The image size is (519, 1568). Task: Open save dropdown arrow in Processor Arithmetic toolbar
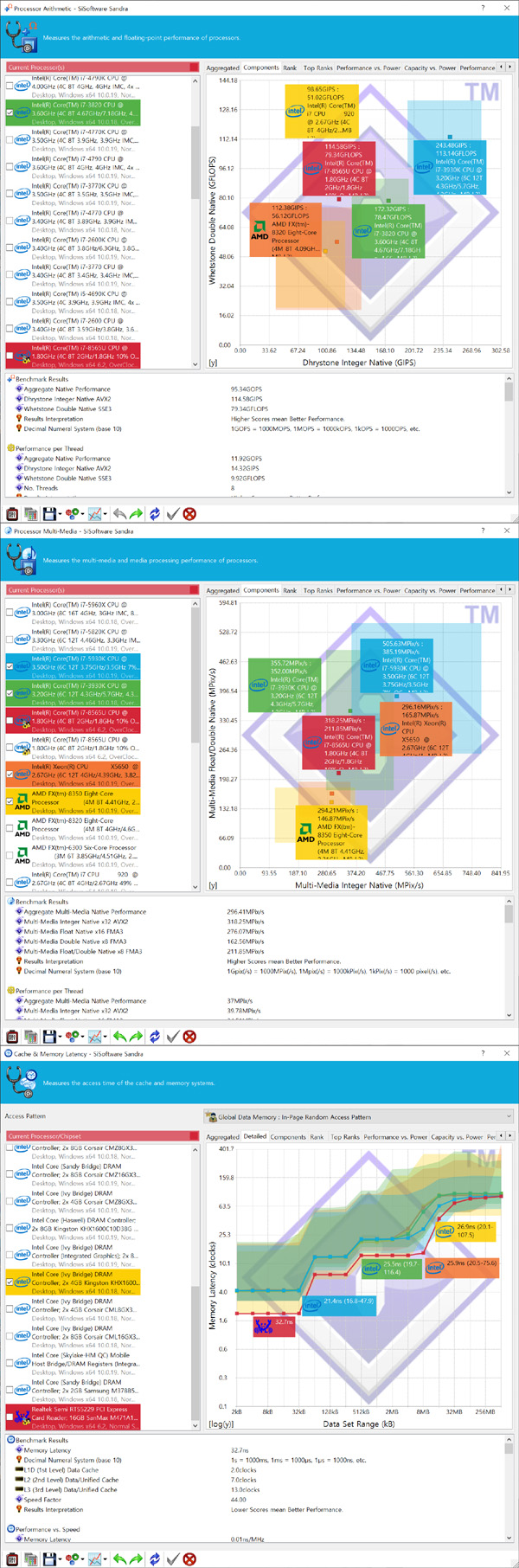[59, 514]
